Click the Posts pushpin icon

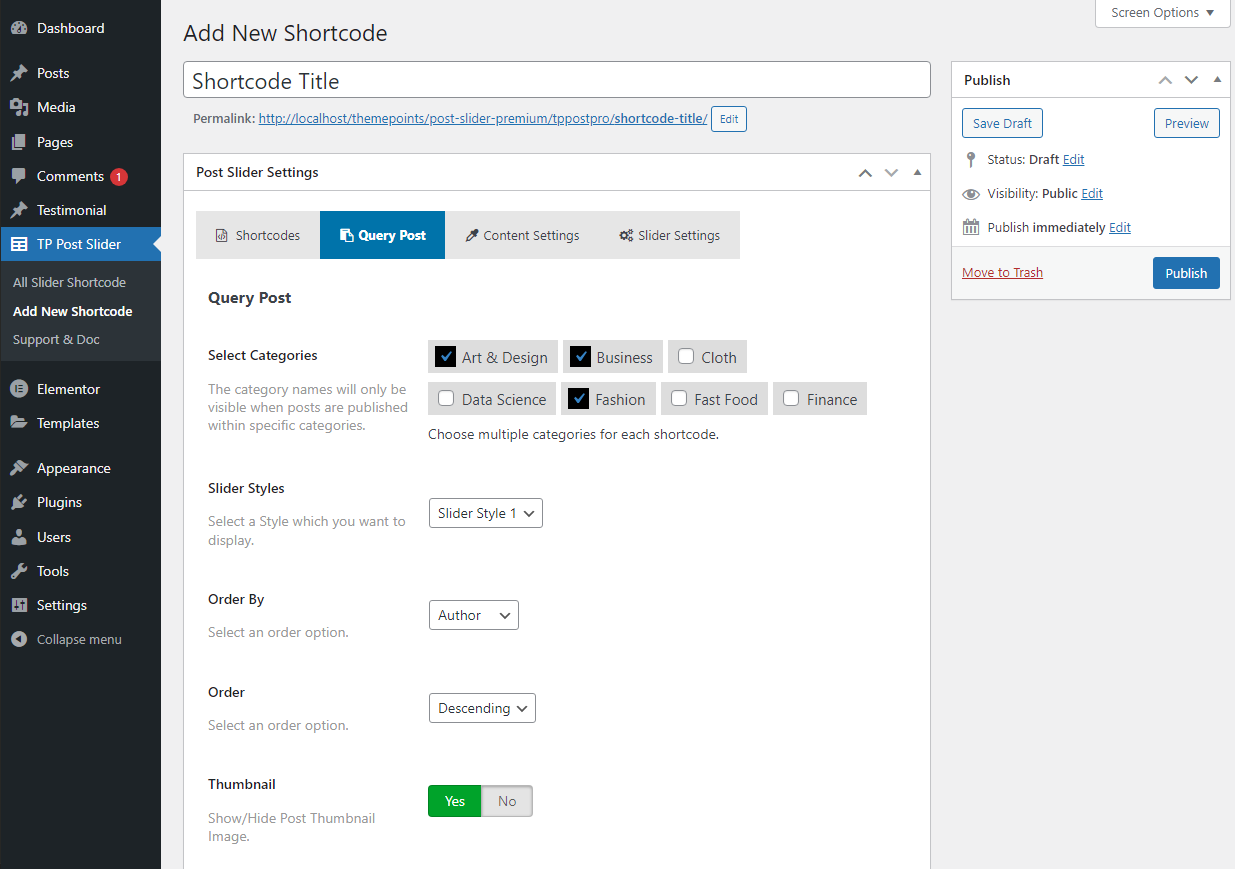18,73
